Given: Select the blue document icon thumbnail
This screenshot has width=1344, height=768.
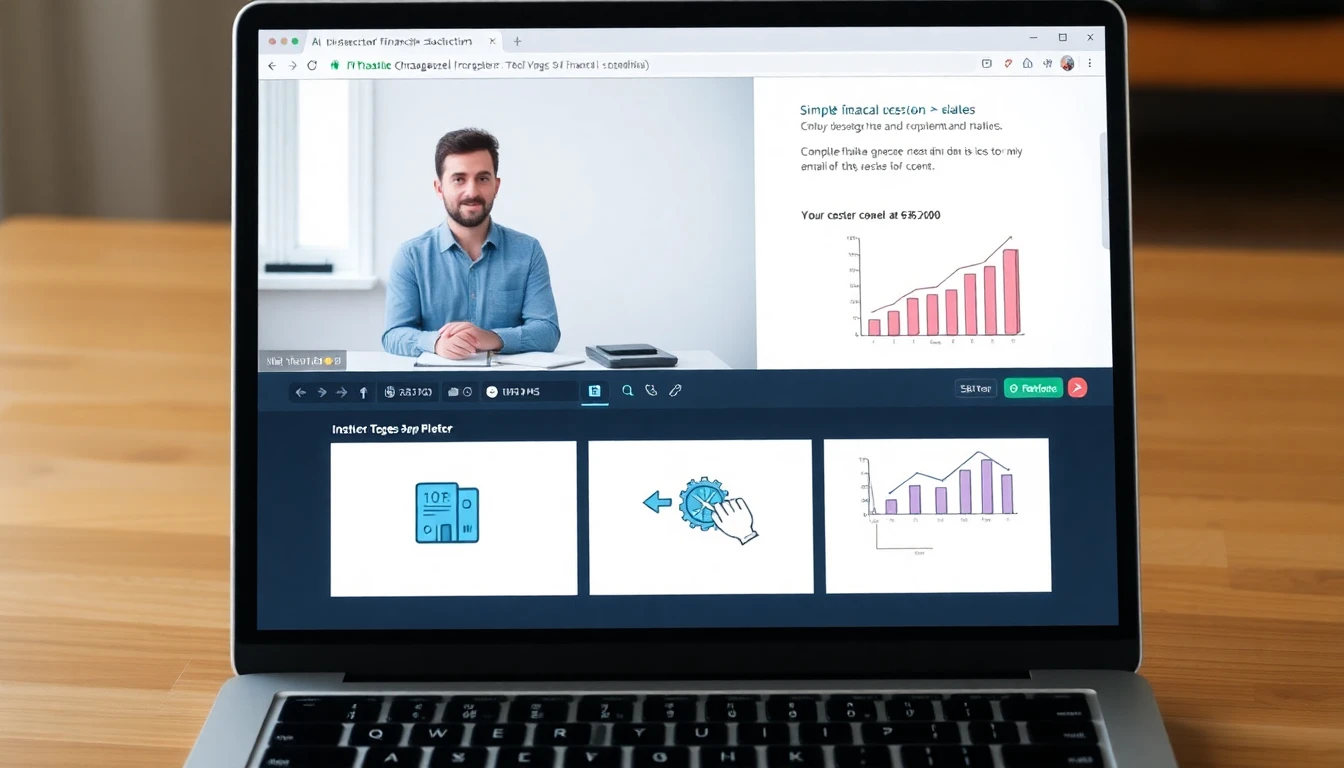Looking at the screenshot, I should 453,518.
